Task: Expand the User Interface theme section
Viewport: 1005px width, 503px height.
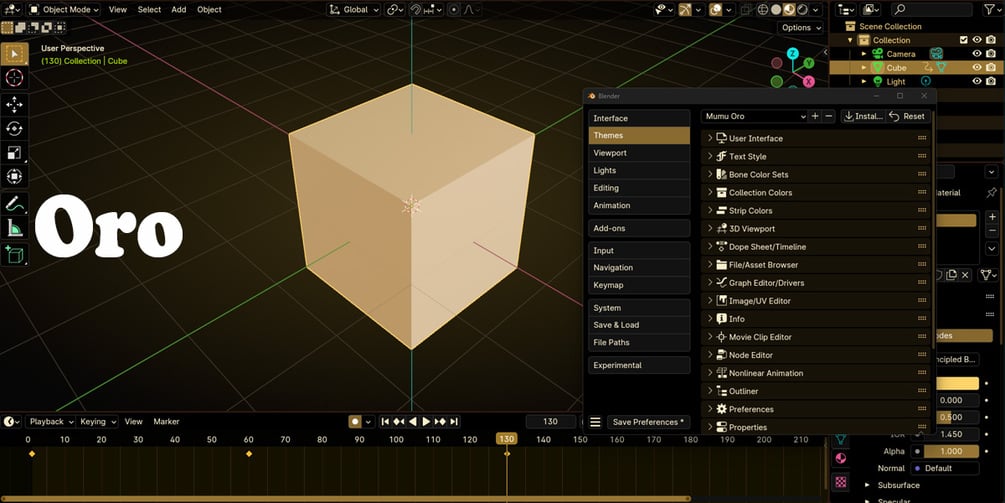Action: (710, 138)
